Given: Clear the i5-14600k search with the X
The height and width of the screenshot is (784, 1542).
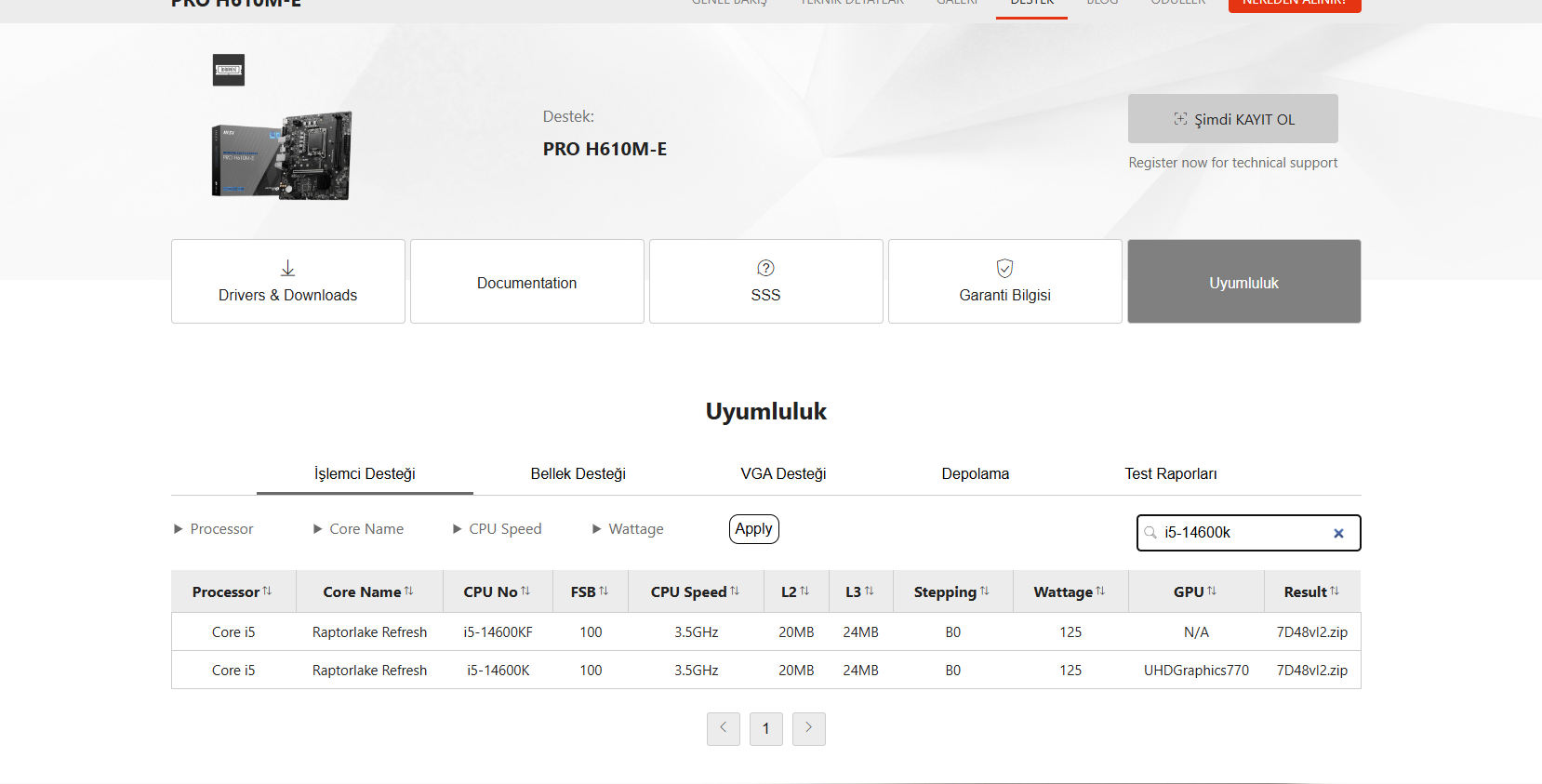Looking at the screenshot, I should pyautogui.click(x=1338, y=533).
